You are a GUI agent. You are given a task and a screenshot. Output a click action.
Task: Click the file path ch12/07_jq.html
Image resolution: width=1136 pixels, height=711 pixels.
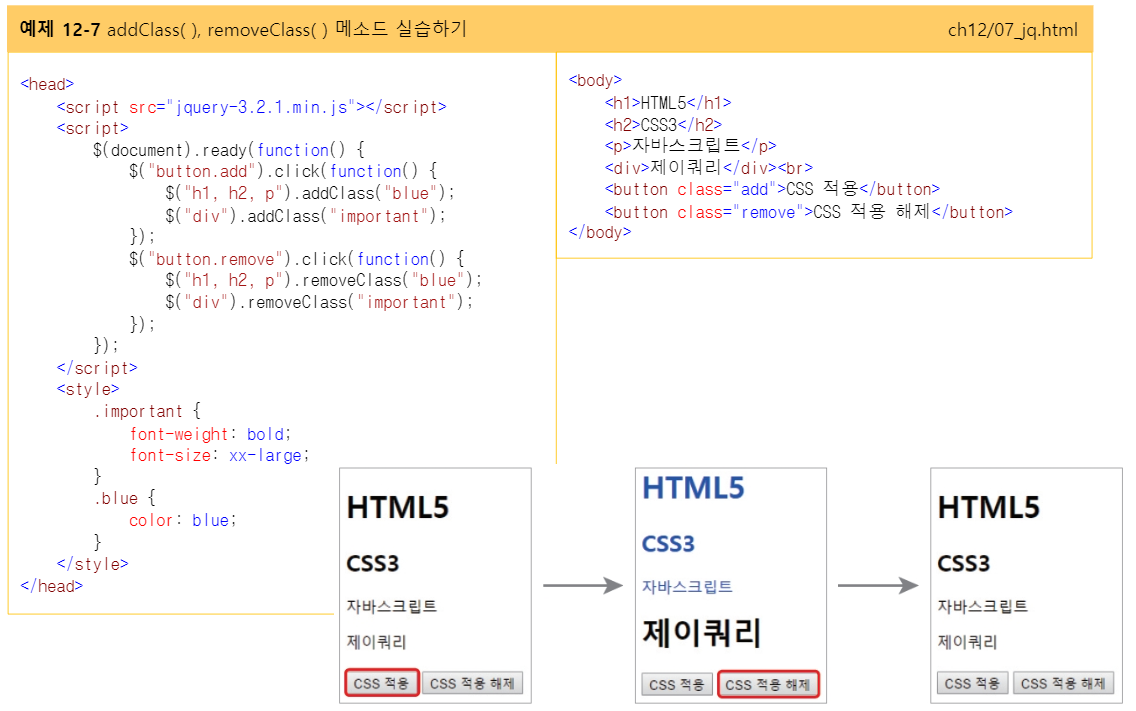[x=1012, y=30]
